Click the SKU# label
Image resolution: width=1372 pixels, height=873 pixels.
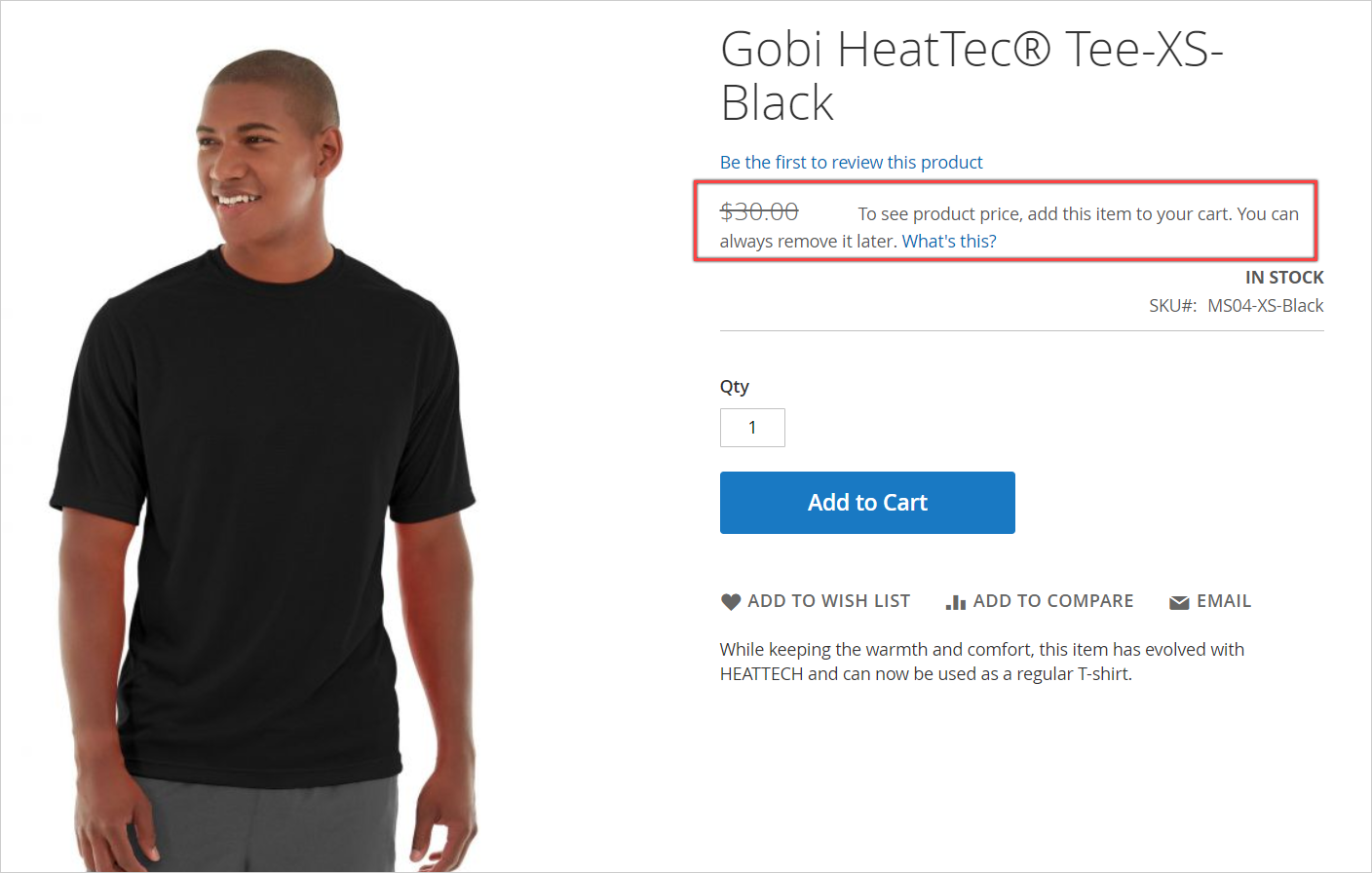tap(1172, 306)
